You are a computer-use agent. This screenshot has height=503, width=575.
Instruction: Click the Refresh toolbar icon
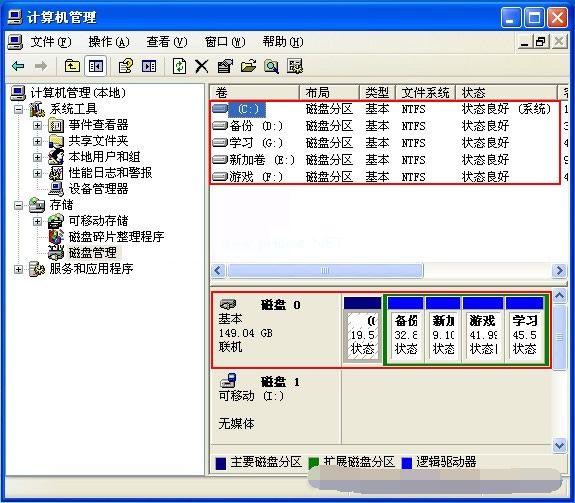click(x=179, y=66)
